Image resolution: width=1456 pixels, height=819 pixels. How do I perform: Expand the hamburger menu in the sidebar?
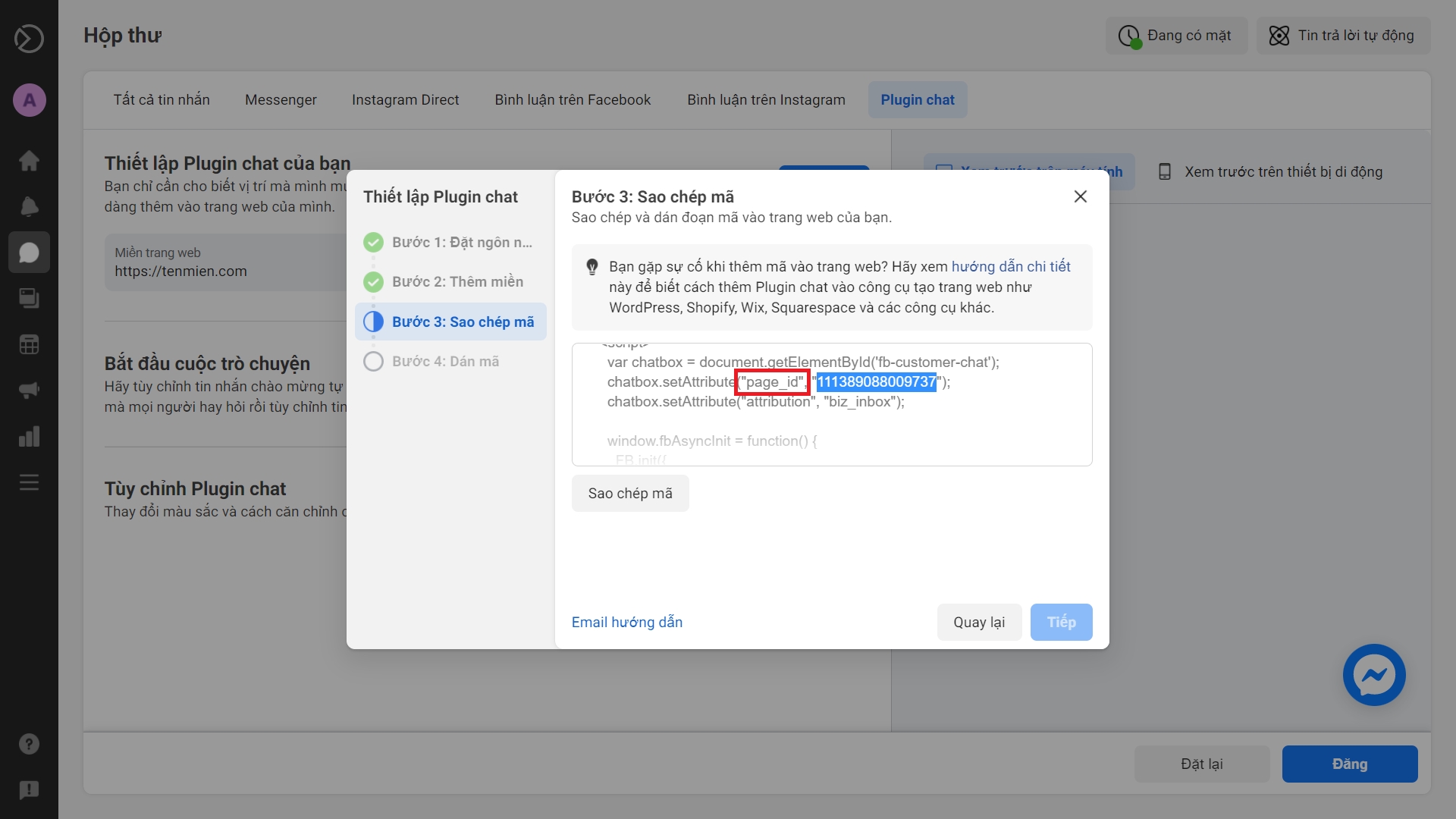point(29,482)
